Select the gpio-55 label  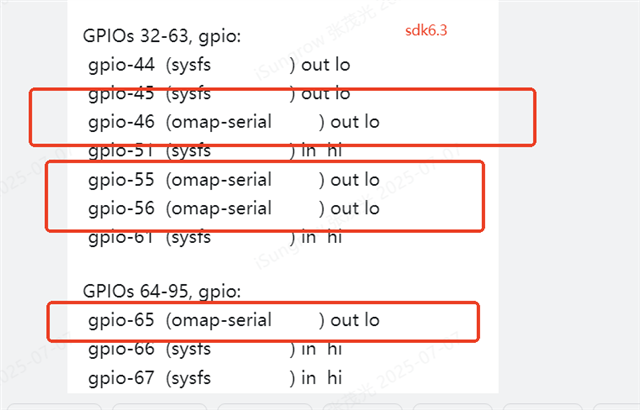tap(121, 180)
